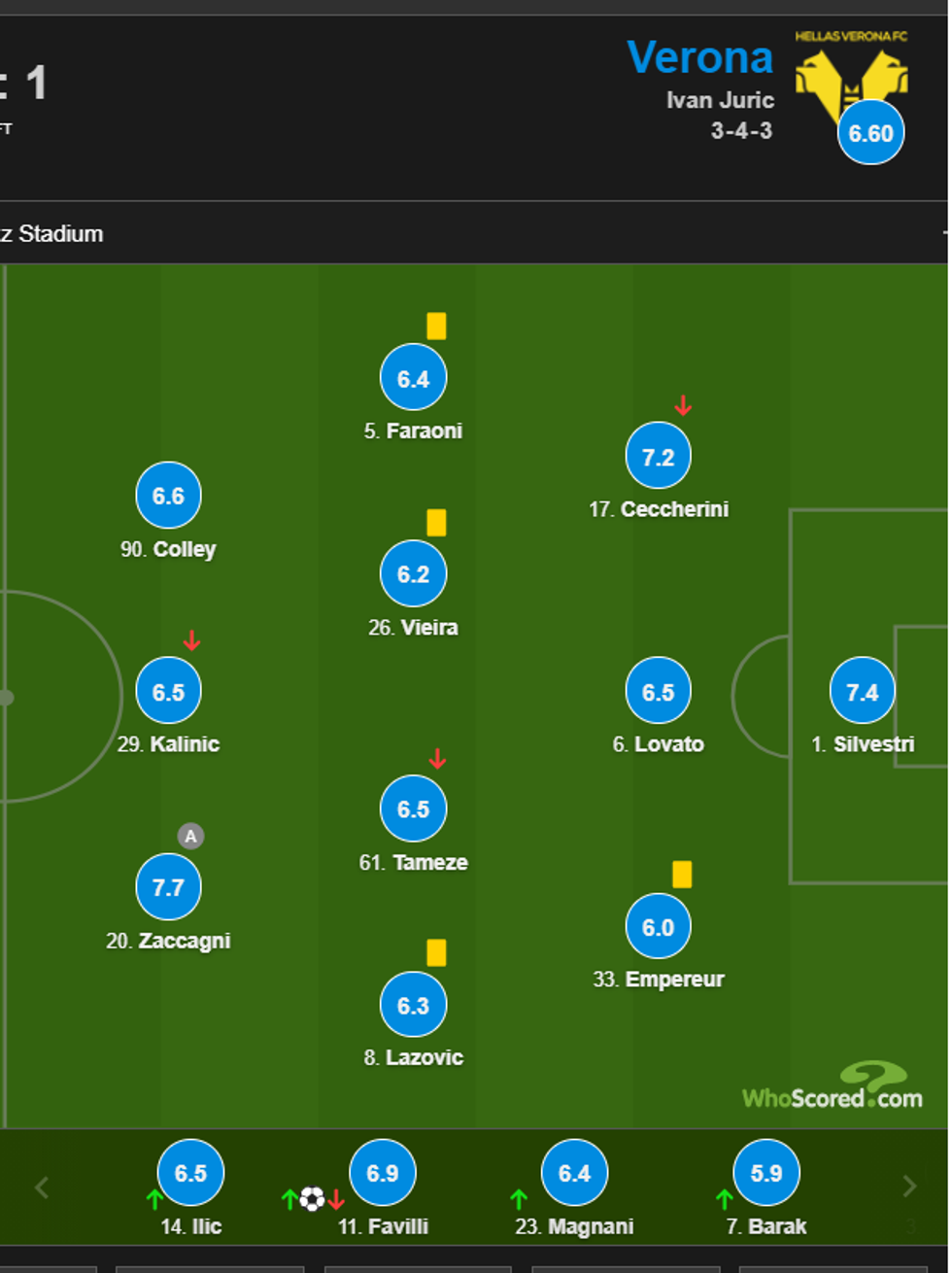
Task: Select Silvestri's 7.4 rating bubble
Action: (x=862, y=692)
